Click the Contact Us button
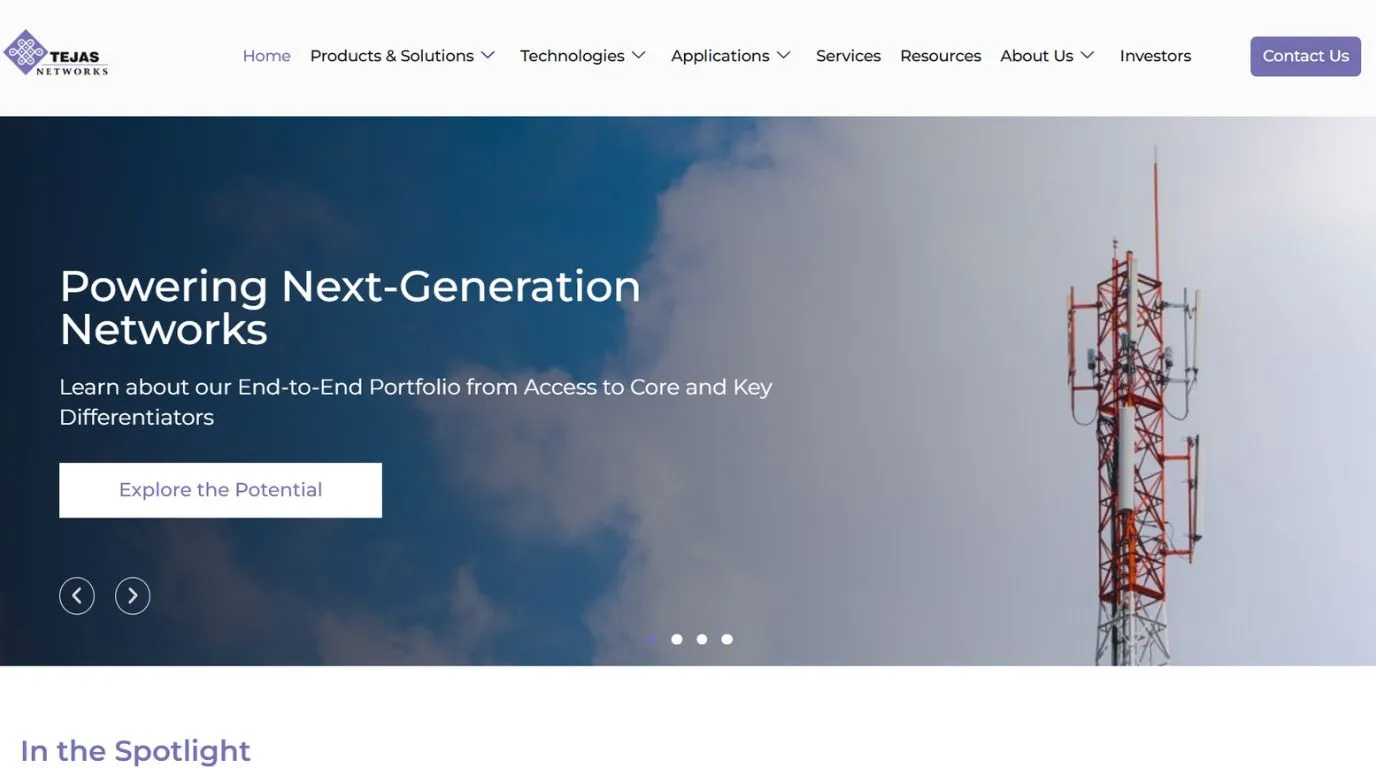This screenshot has width=1376, height=768. (x=1305, y=55)
